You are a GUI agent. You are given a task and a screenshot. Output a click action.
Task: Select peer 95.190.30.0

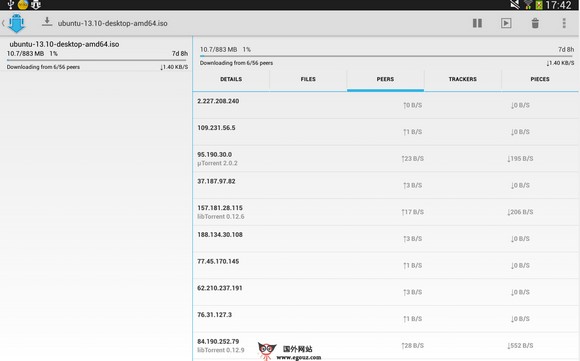pyautogui.click(x=385, y=159)
